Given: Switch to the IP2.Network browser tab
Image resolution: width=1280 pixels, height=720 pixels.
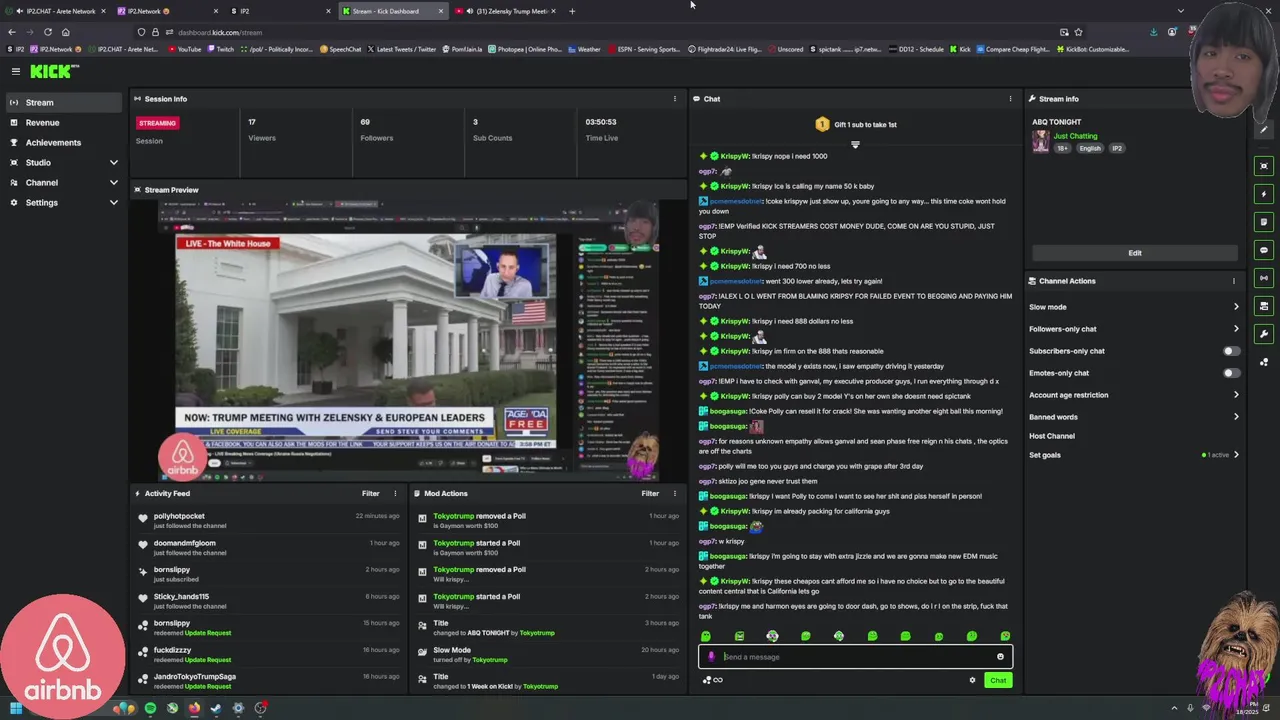Looking at the screenshot, I should pos(165,11).
